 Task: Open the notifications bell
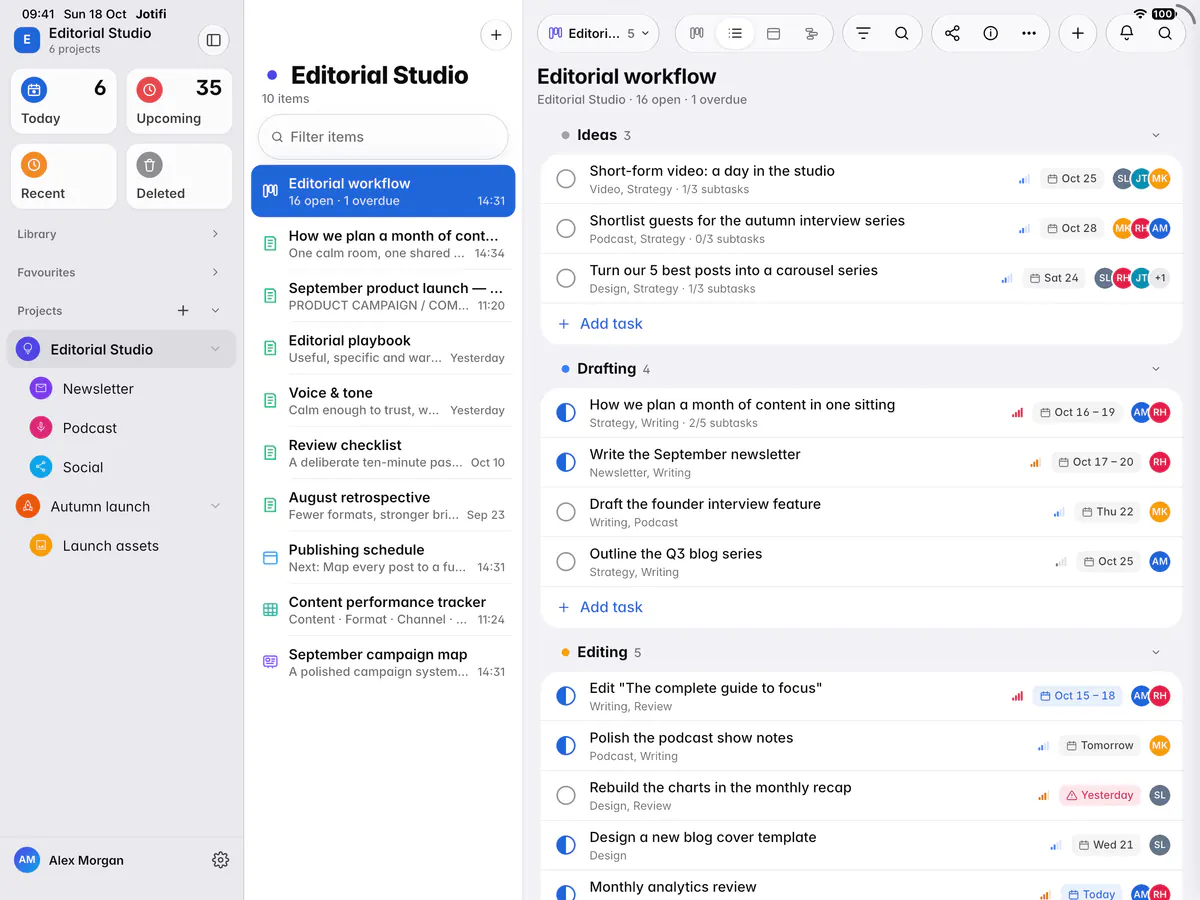(1126, 33)
